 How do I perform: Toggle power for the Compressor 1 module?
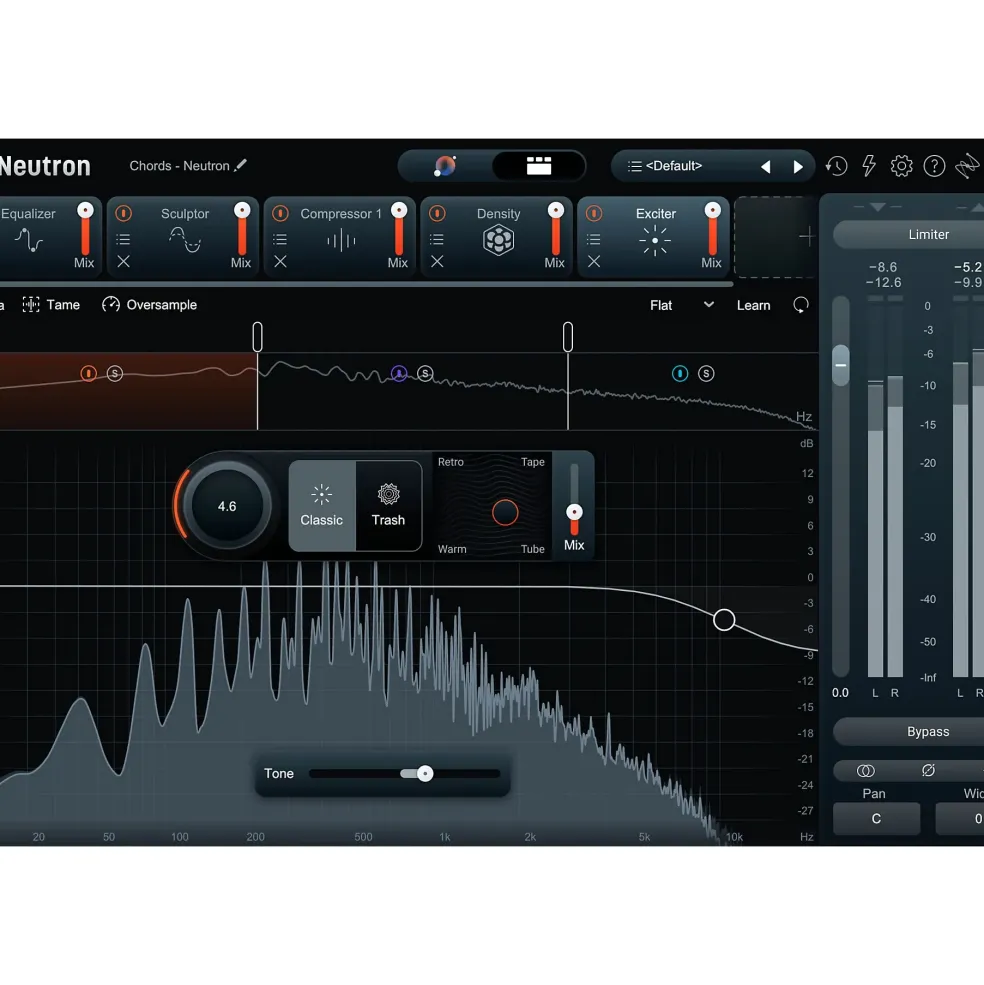click(x=280, y=214)
